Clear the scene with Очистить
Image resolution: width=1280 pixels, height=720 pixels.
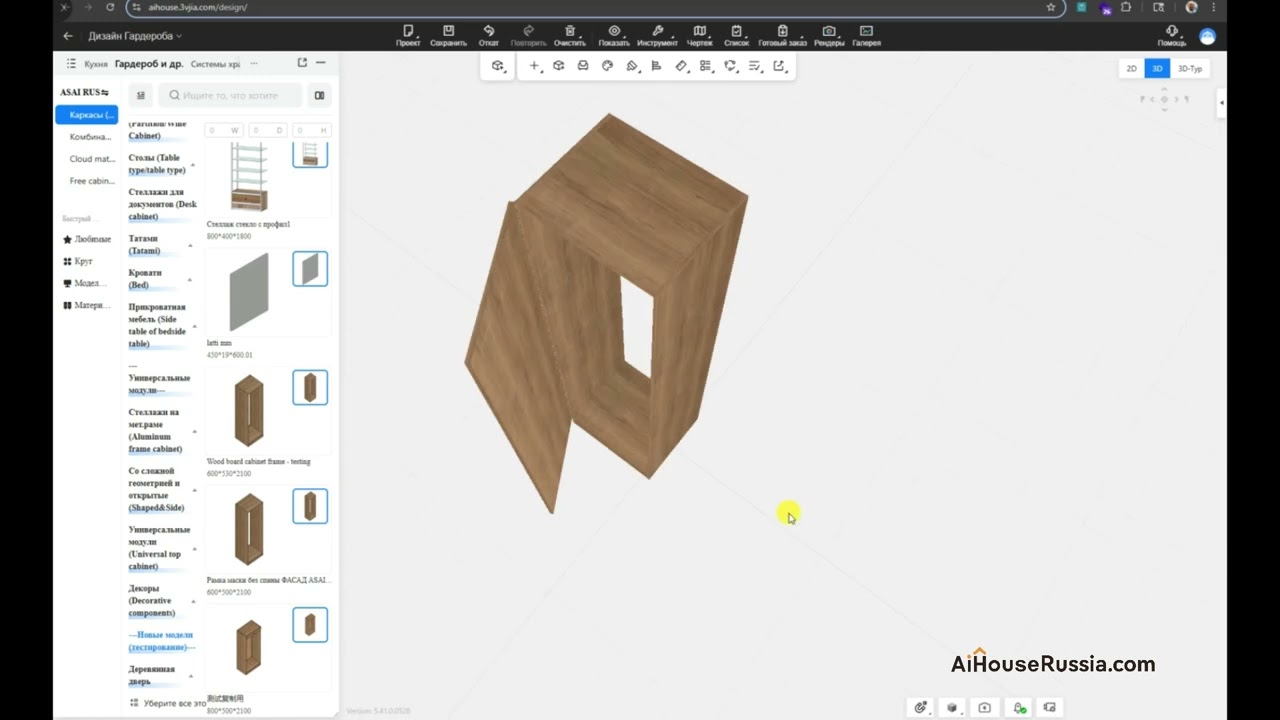pyautogui.click(x=570, y=36)
